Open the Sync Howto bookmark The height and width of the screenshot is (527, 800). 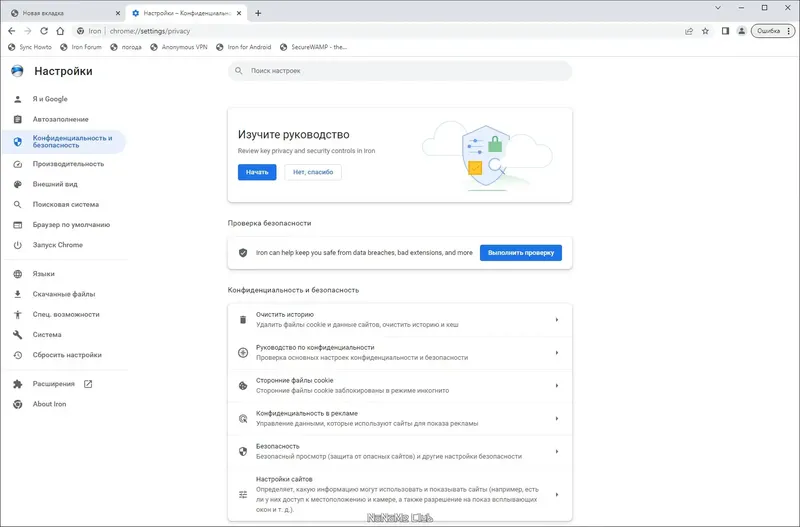pyautogui.click(x=30, y=47)
